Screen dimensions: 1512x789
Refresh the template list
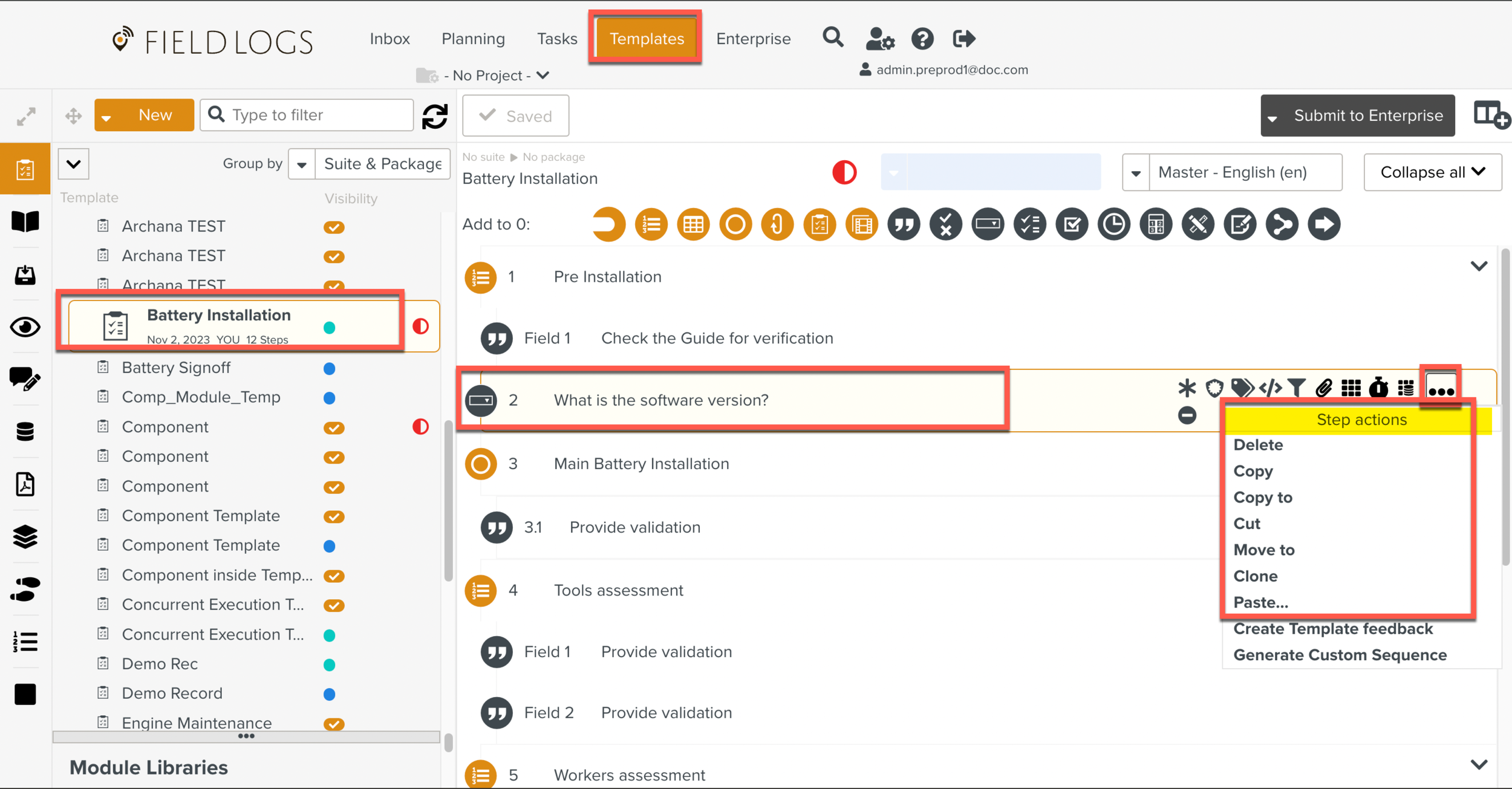[x=435, y=116]
